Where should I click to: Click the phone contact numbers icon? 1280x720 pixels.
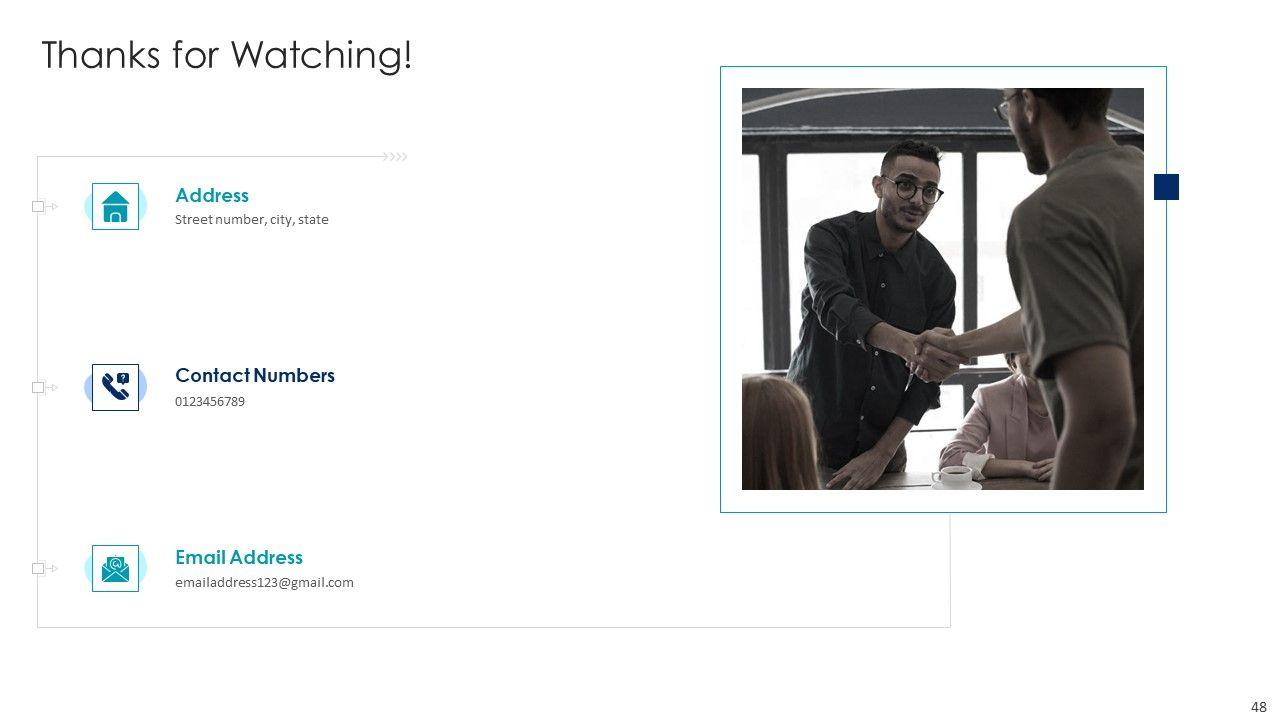coord(115,387)
